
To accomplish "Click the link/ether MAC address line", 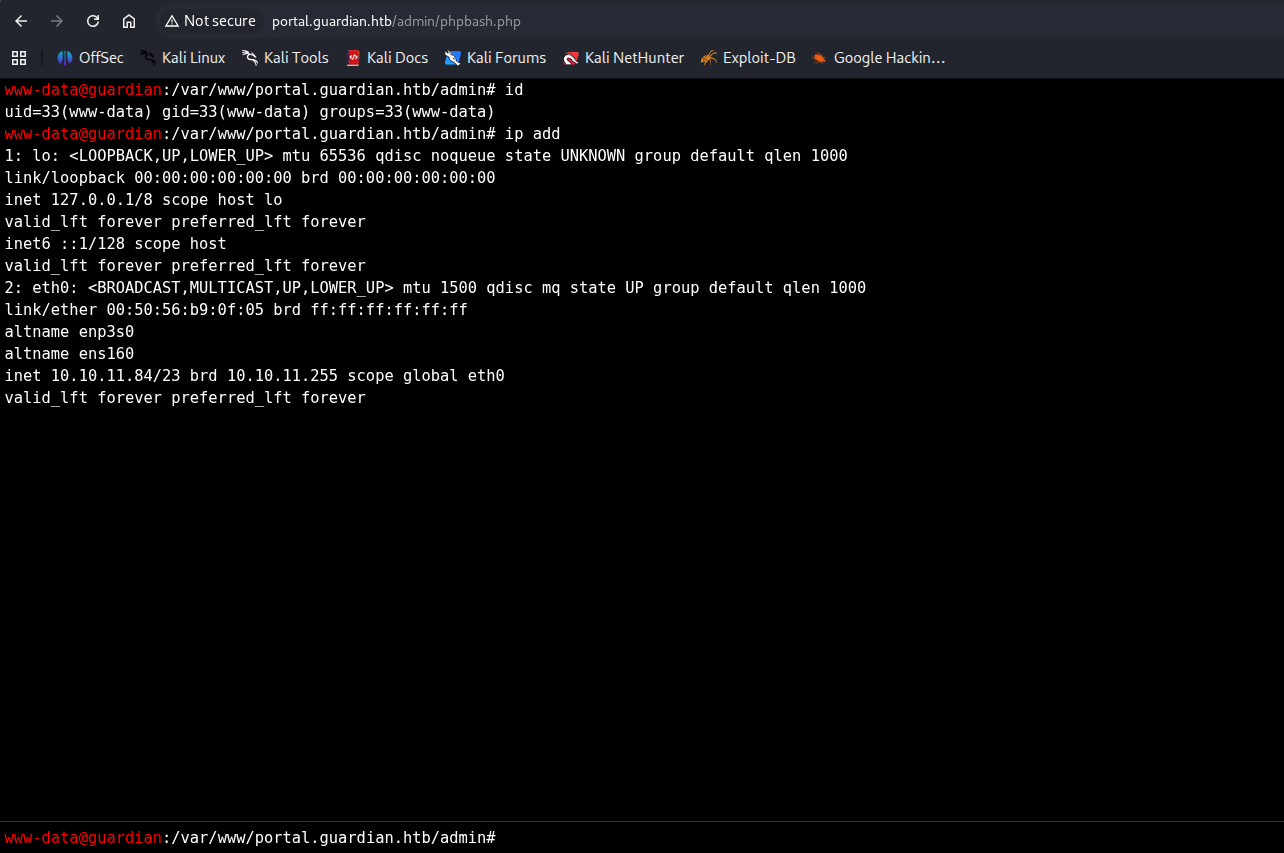I will point(236,310).
